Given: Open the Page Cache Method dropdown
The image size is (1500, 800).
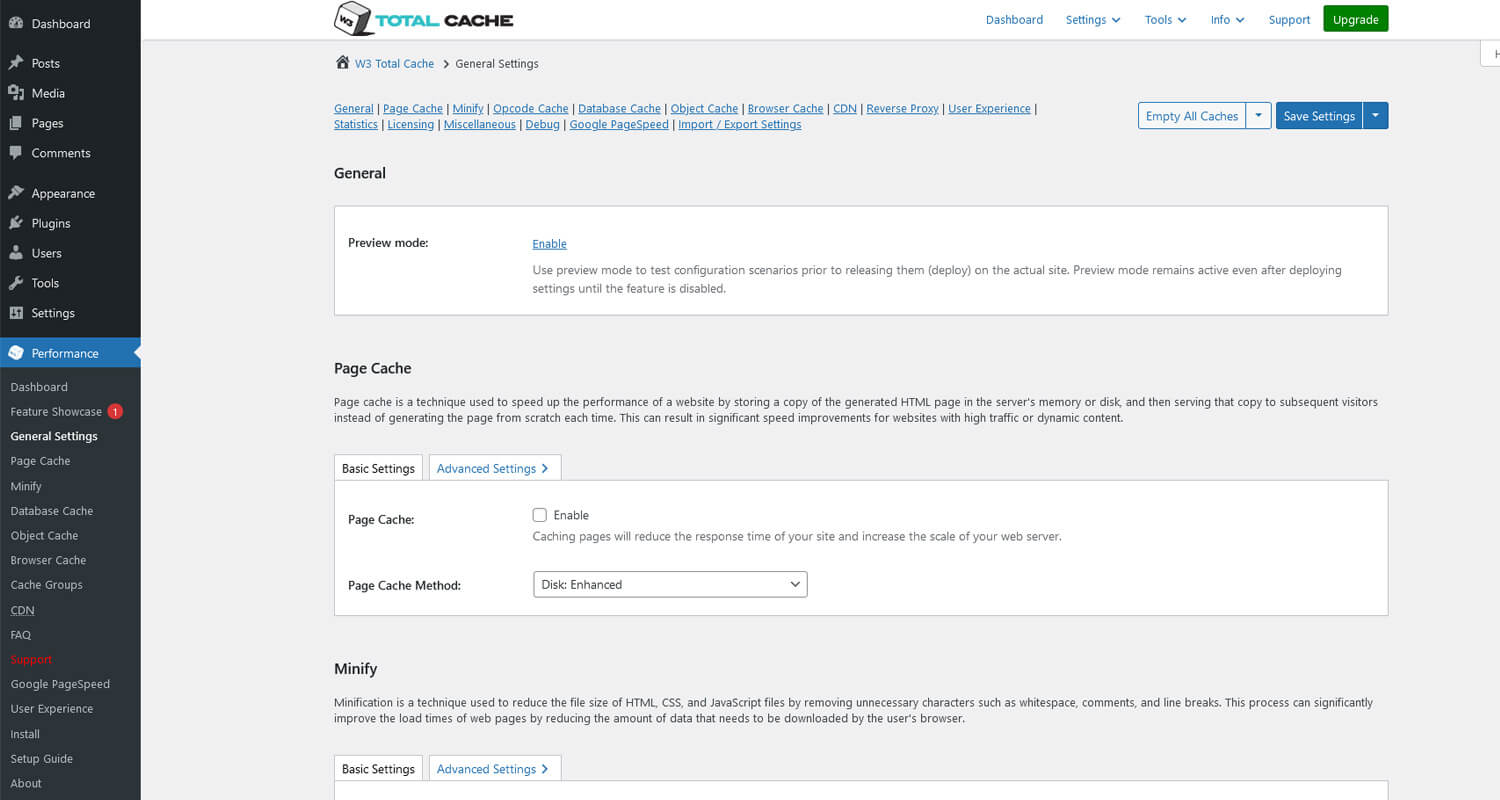Looking at the screenshot, I should (670, 584).
